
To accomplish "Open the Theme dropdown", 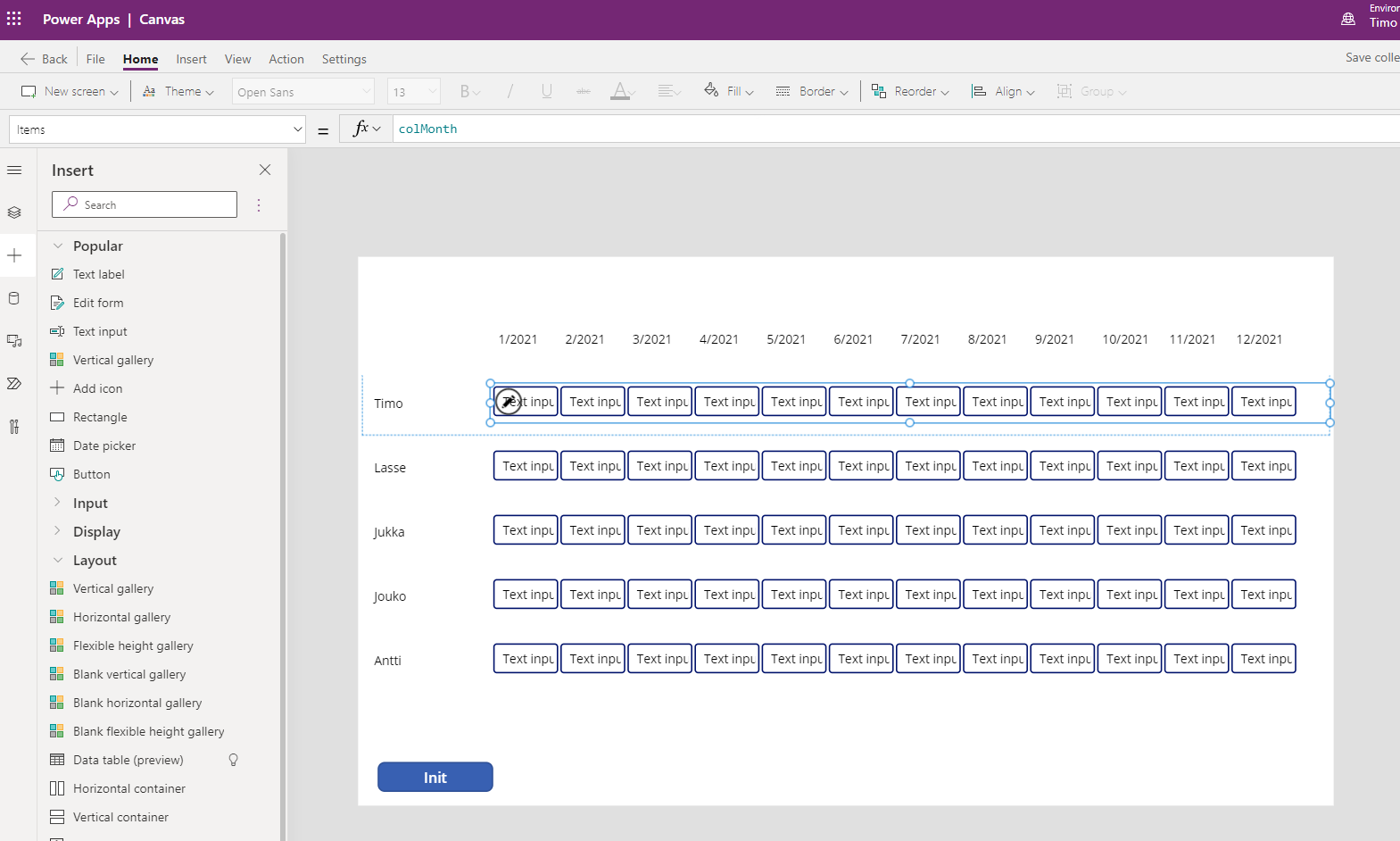I will [178, 92].
